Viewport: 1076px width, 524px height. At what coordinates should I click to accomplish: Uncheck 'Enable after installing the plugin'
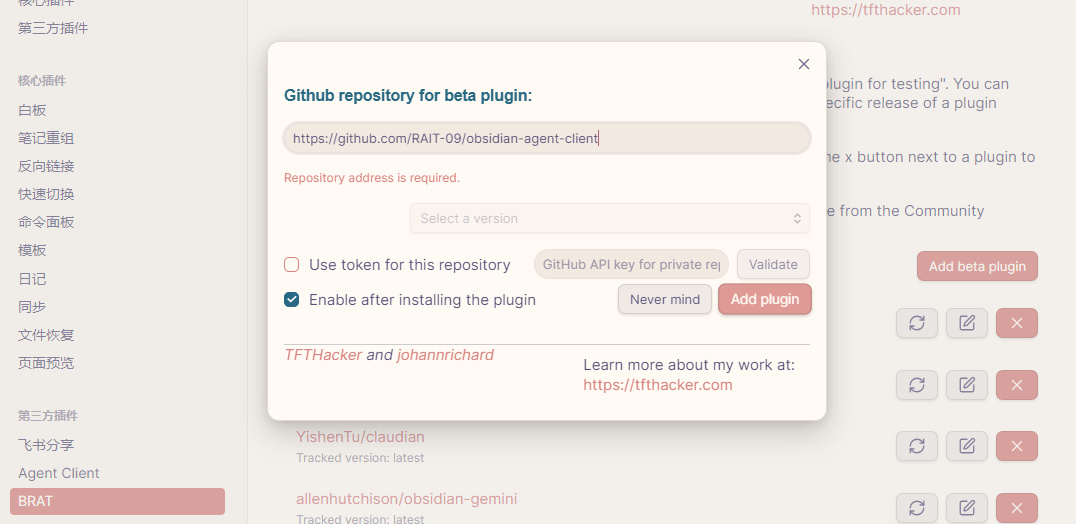point(292,300)
